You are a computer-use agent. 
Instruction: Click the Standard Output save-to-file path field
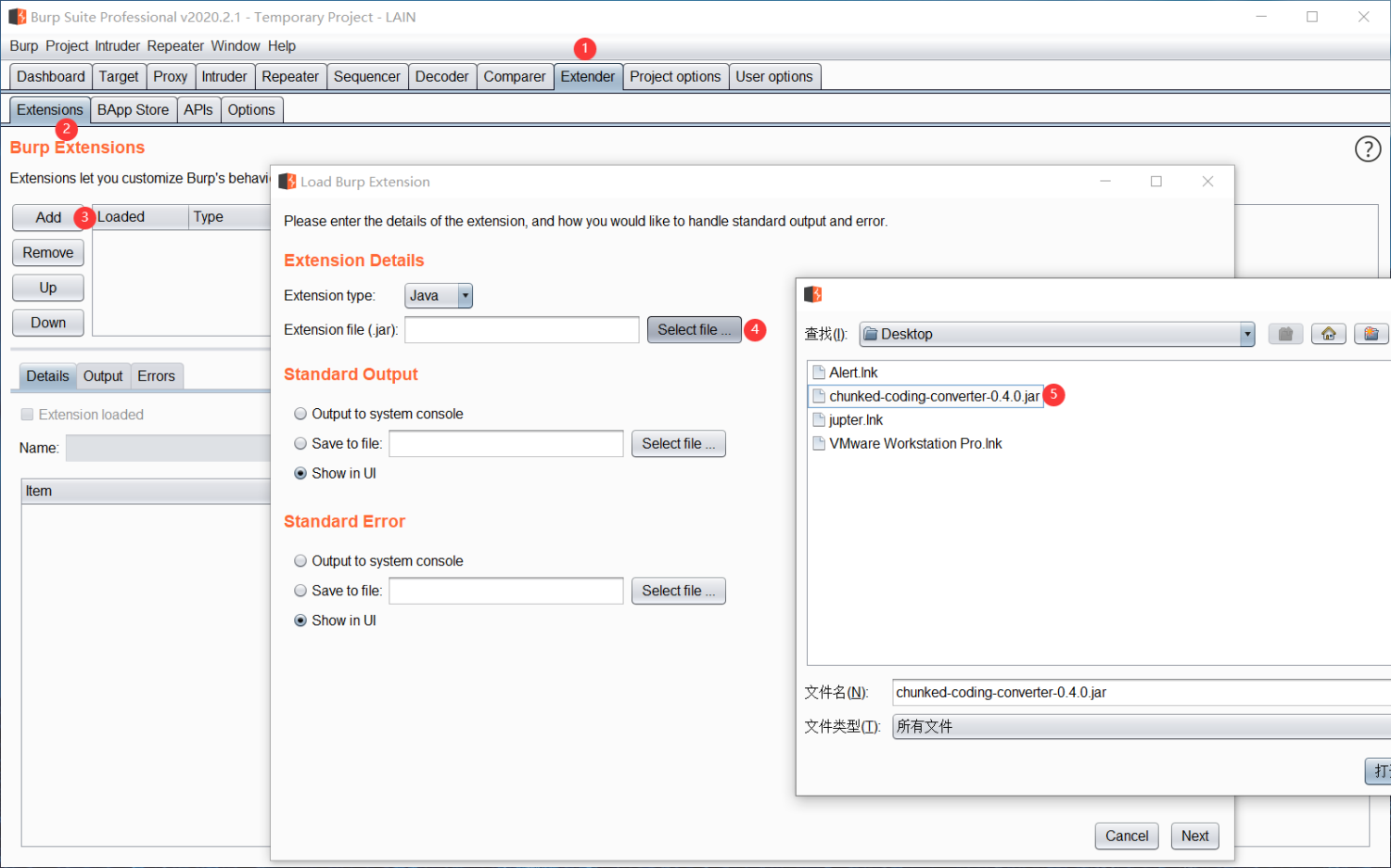tap(506, 443)
